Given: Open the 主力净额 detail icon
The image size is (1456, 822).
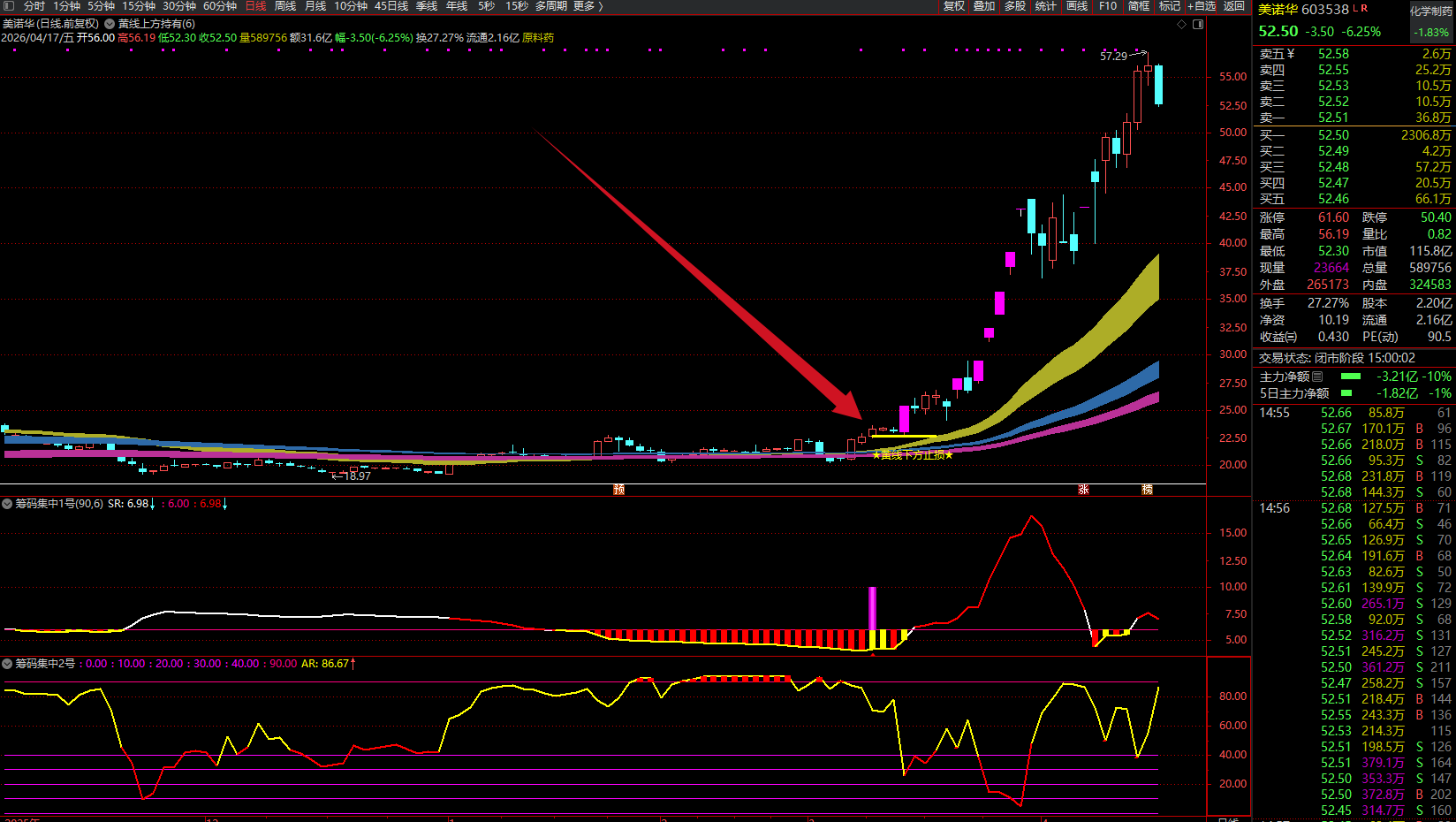Looking at the screenshot, I should [x=1317, y=377].
